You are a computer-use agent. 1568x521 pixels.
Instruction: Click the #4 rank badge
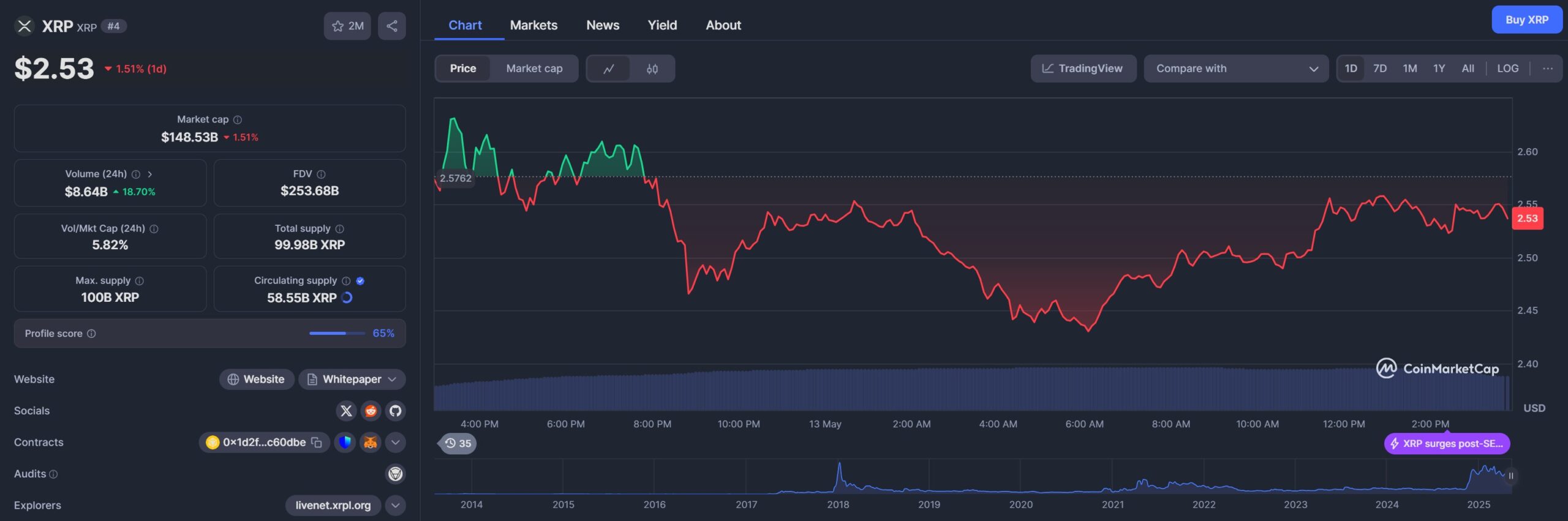[113, 26]
